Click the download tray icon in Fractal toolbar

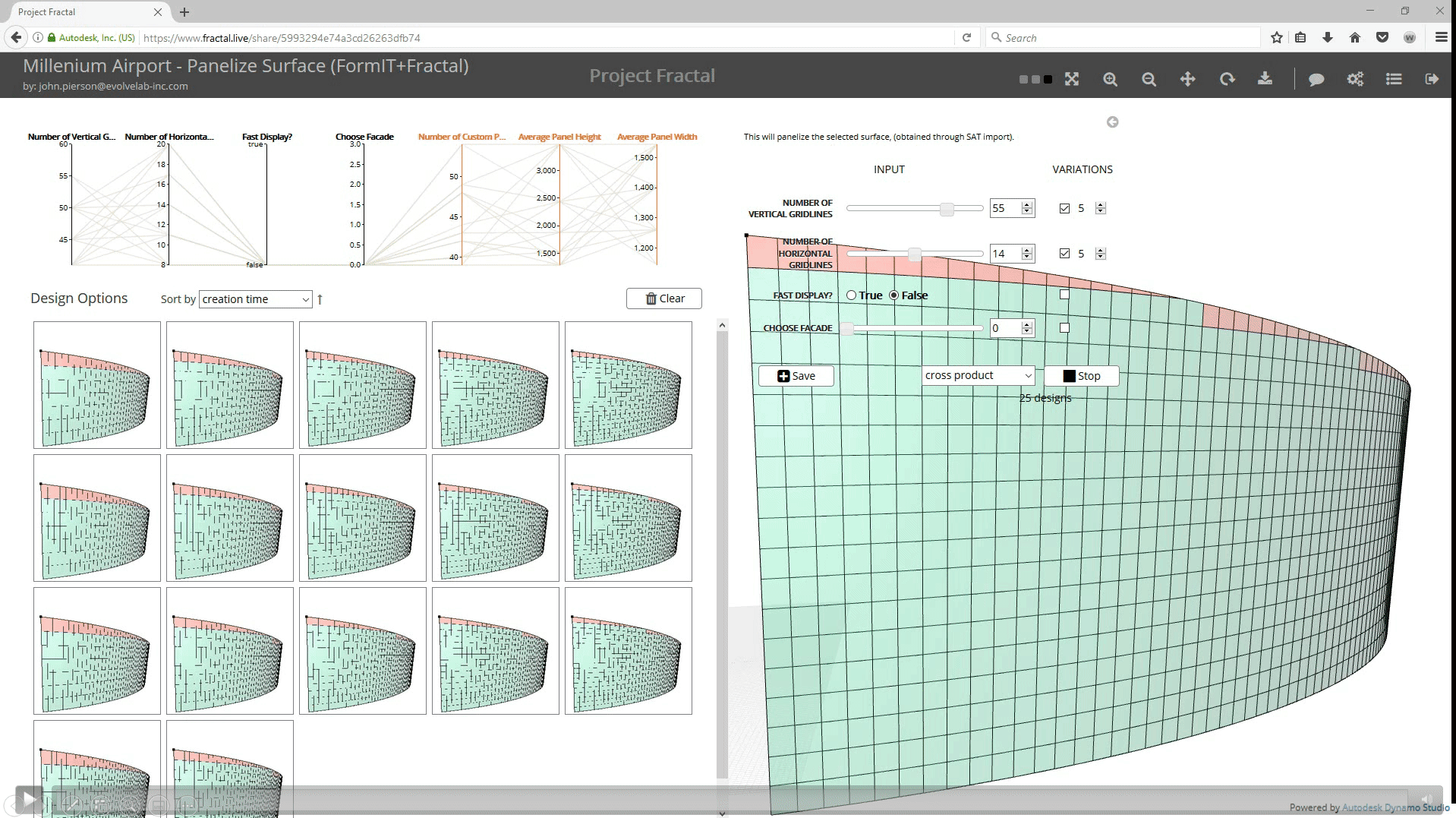1265,79
